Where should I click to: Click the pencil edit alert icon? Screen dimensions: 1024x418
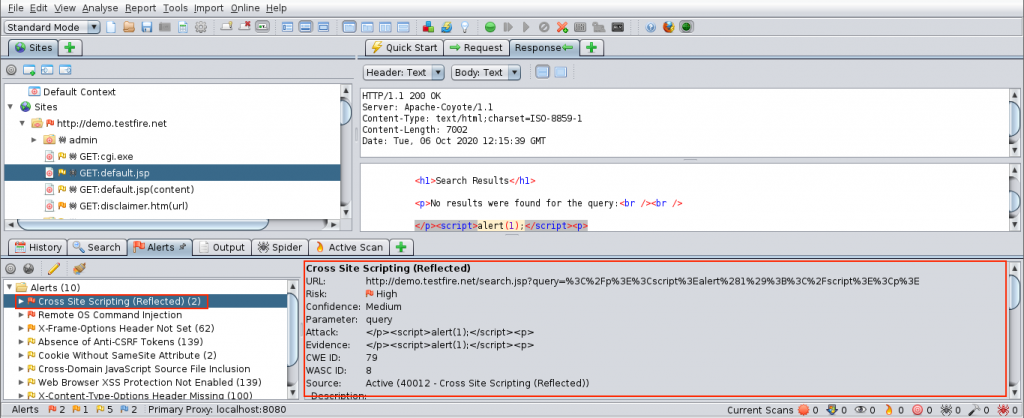pyautogui.click(x=54, y=268)
